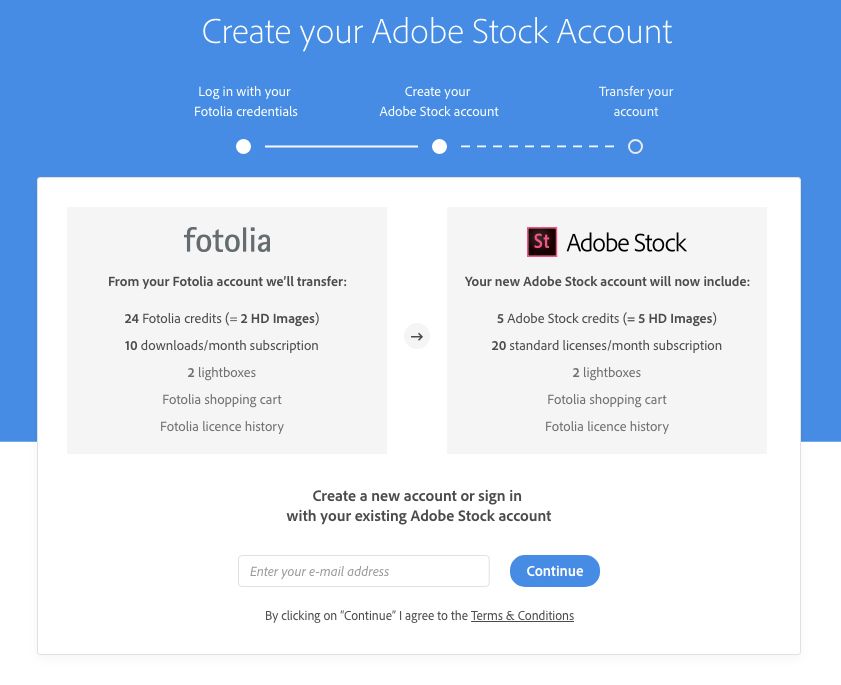Click the "Transfer your account" step label
Viewport: 841px width, 685px height.
coord(636,101)
